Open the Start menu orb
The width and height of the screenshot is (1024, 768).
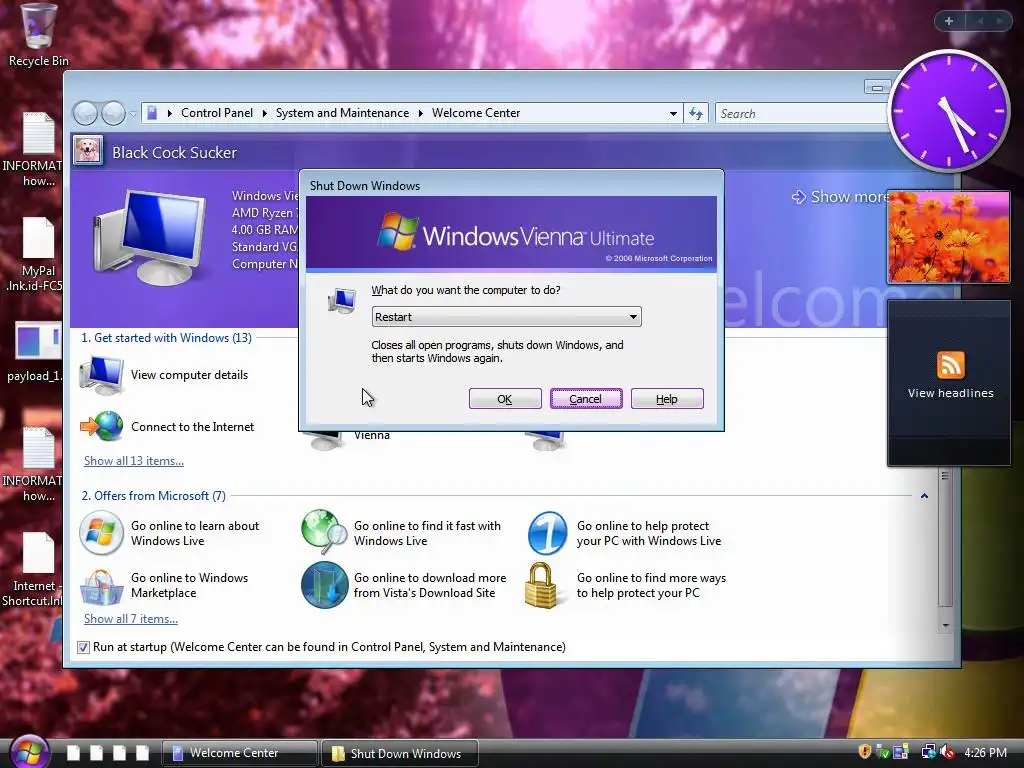click(30, 752)
